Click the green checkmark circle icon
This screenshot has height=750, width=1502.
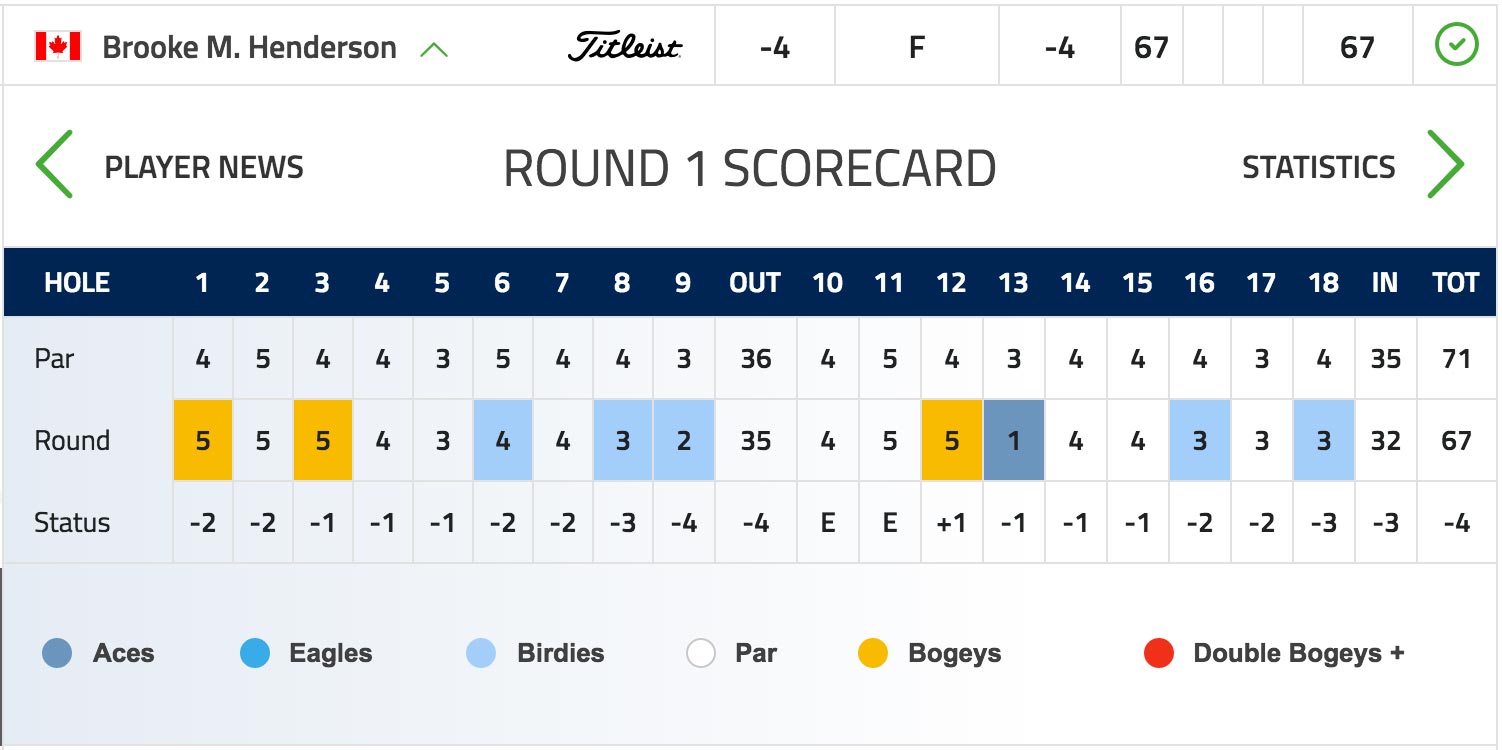click(1456, 46)
